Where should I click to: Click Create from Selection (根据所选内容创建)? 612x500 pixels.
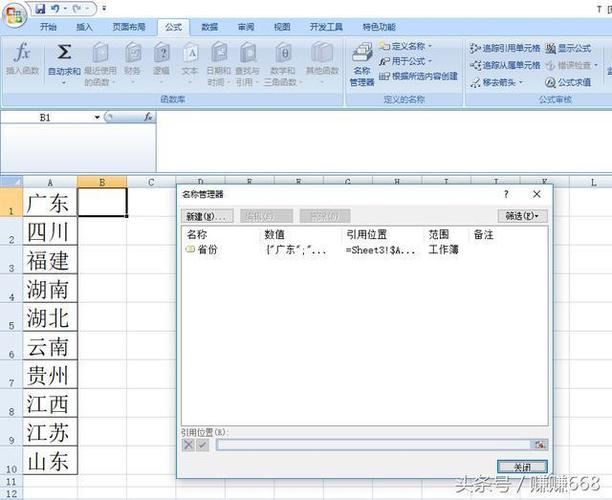[x=418, y=76]
